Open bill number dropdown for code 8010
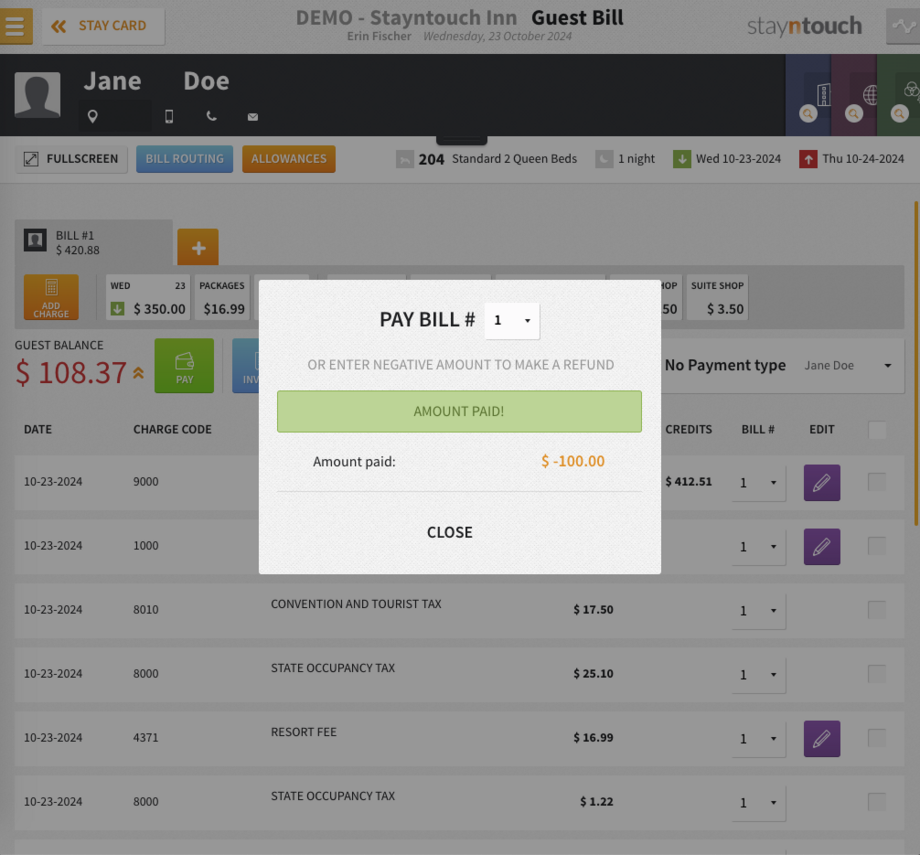 point(759,611)
